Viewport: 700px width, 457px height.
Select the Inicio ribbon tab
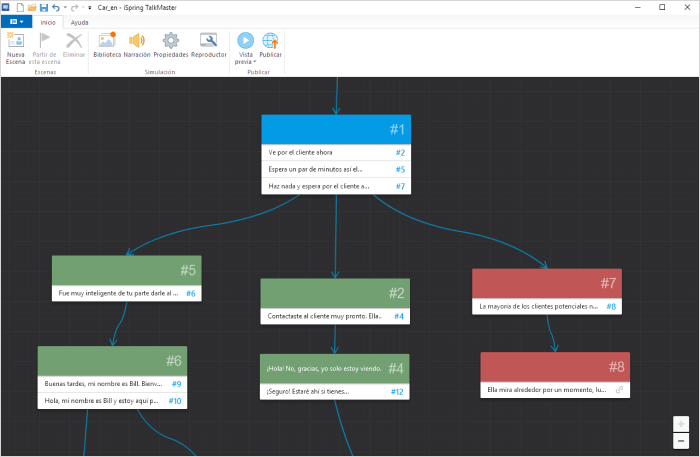(x=47, y=22)
